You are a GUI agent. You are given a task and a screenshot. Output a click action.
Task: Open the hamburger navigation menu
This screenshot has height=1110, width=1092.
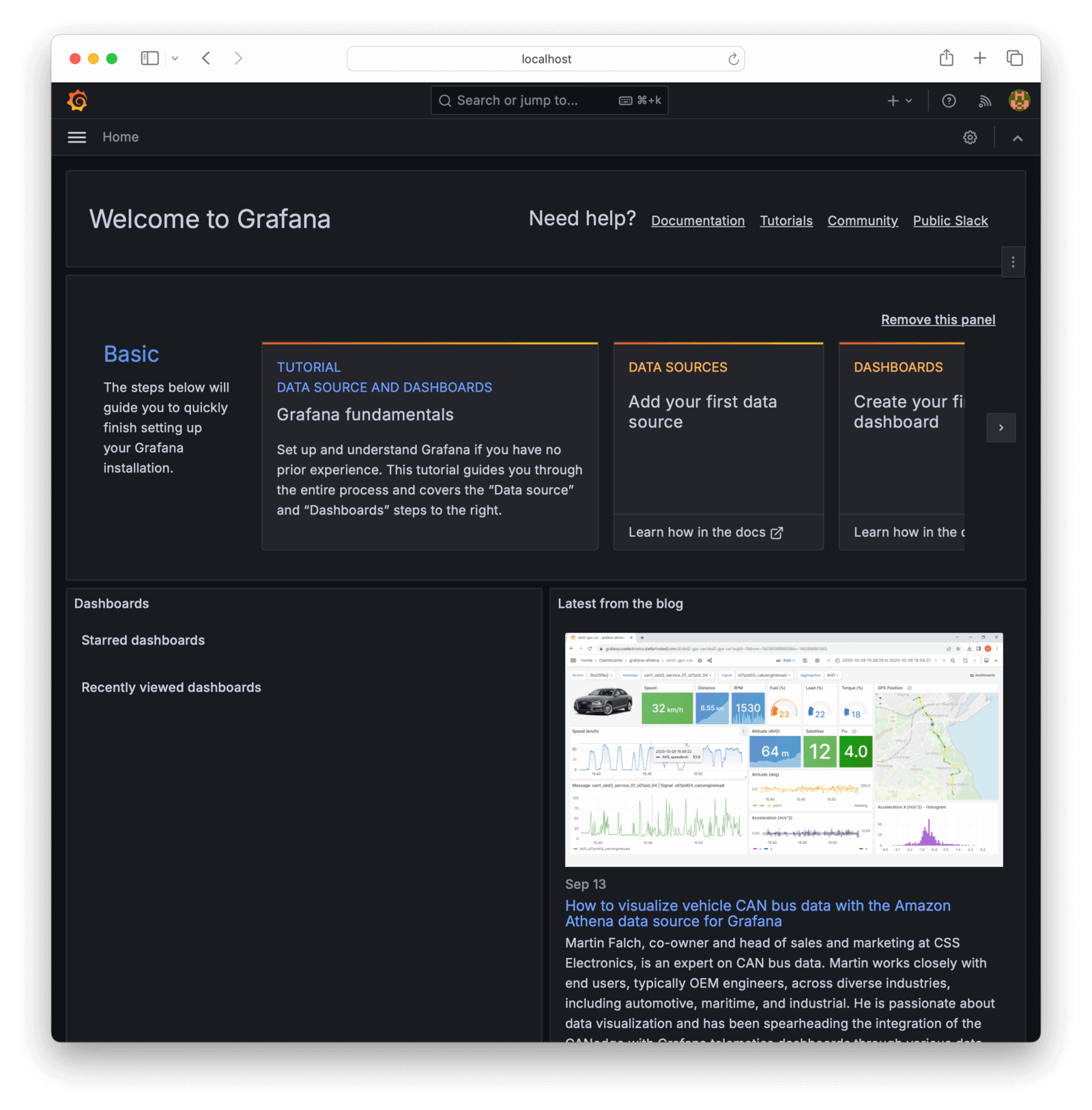click(76, 137)
